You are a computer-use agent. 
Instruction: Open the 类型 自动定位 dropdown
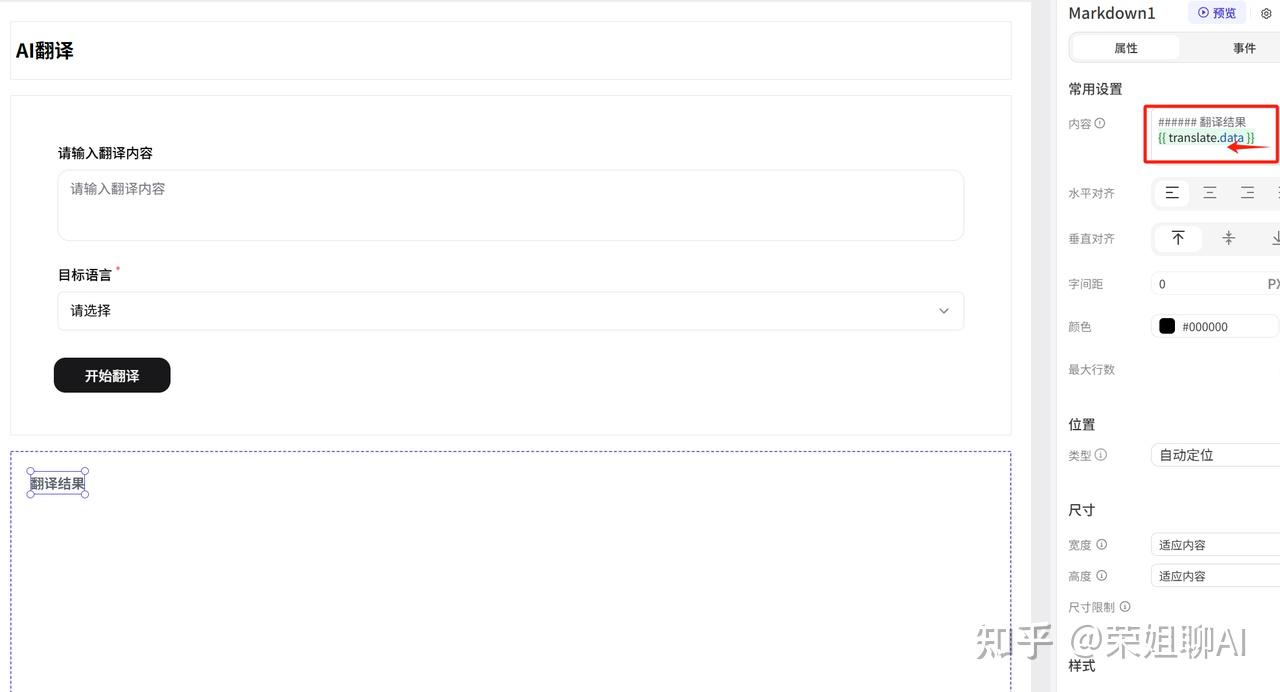[x=1215, y=455]
